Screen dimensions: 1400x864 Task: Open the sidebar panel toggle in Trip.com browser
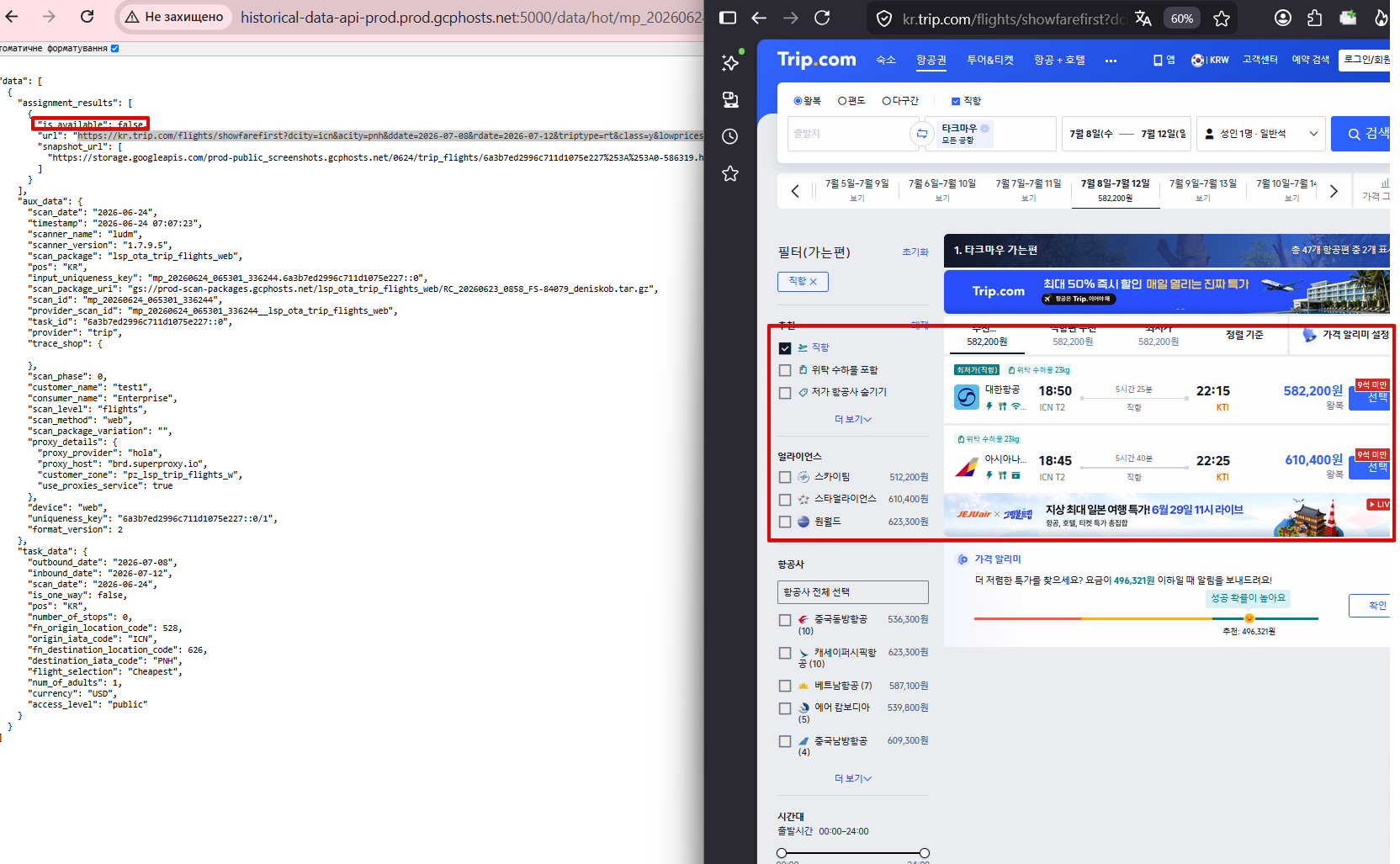(x=729, y=18)
